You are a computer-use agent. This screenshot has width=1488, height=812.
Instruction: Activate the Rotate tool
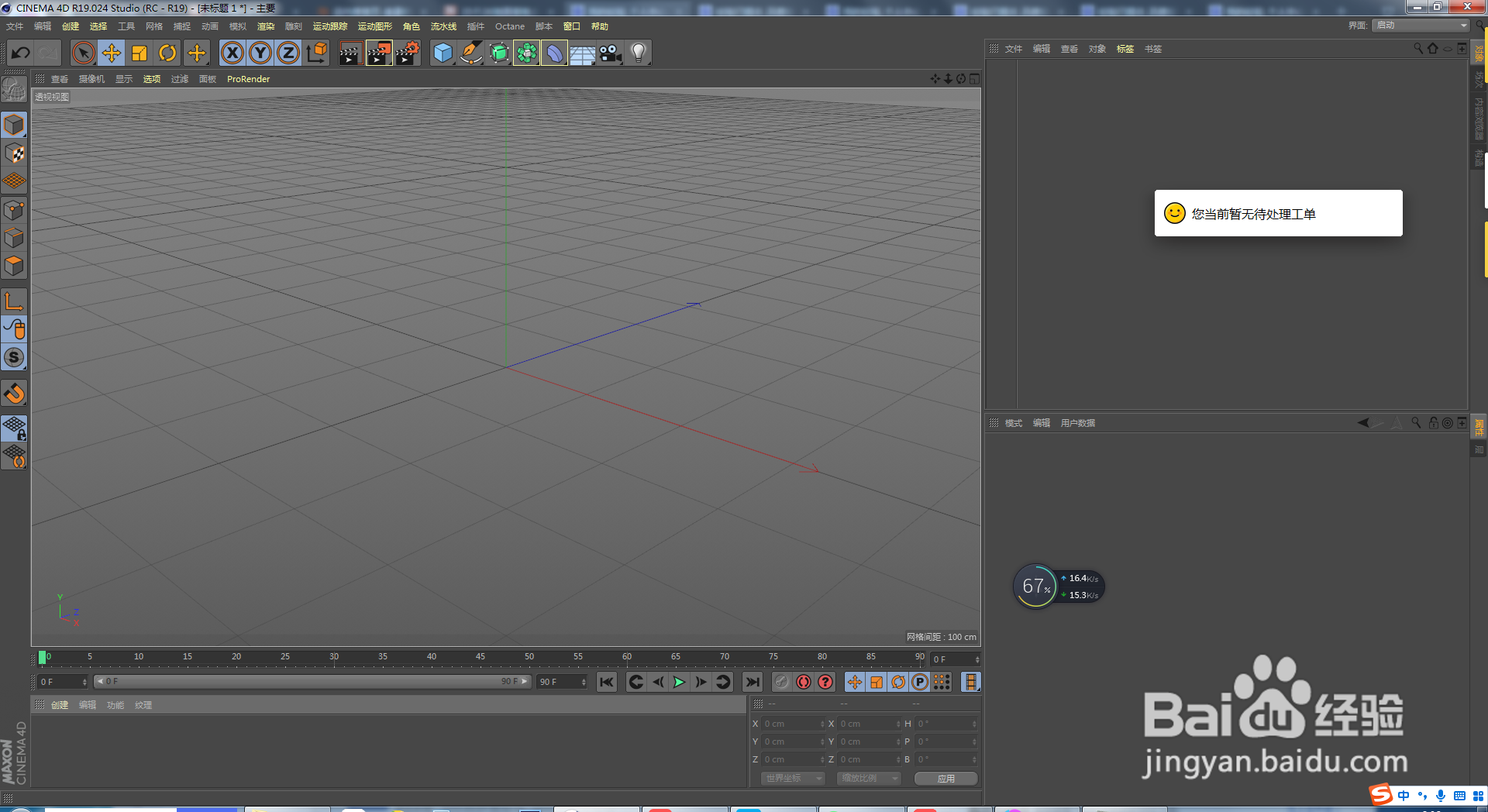click(167, 53)
